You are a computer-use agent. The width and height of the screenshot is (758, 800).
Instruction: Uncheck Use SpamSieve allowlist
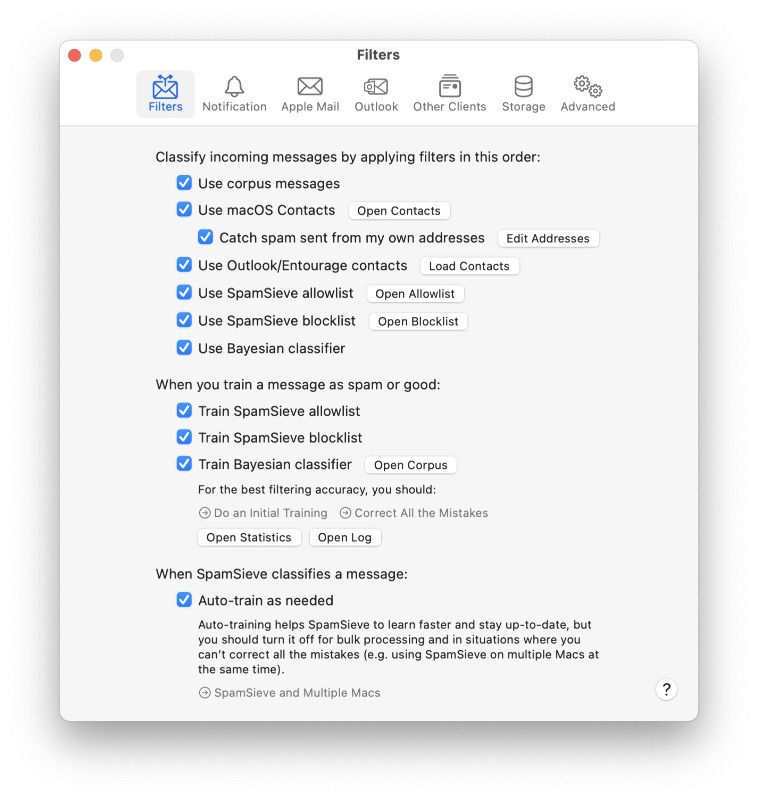tap(184, 292)
